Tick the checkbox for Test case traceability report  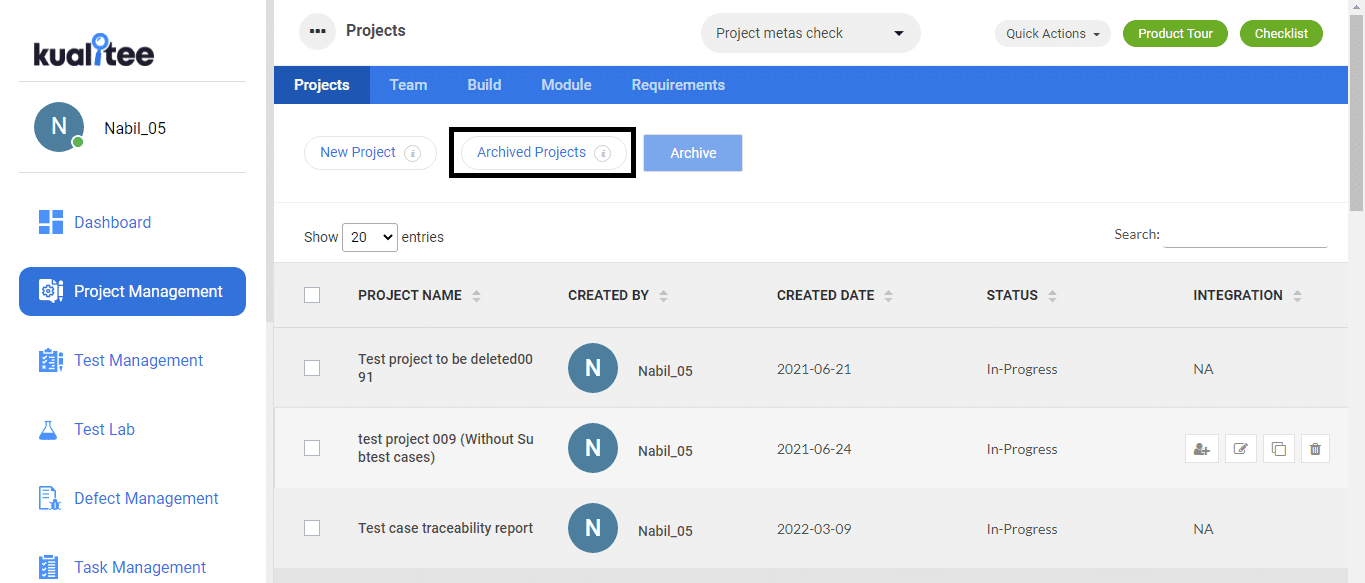[x=311, y=528]
